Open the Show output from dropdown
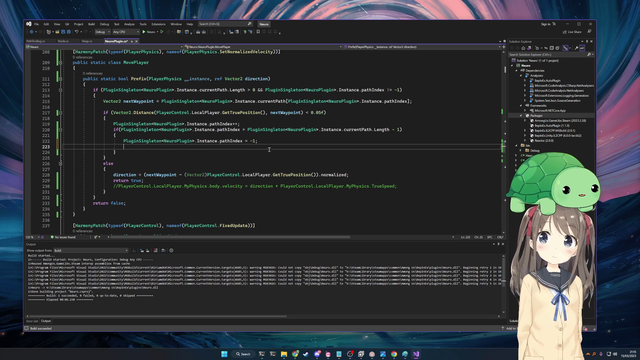640x360 pixels. click(x=91, y=250)
